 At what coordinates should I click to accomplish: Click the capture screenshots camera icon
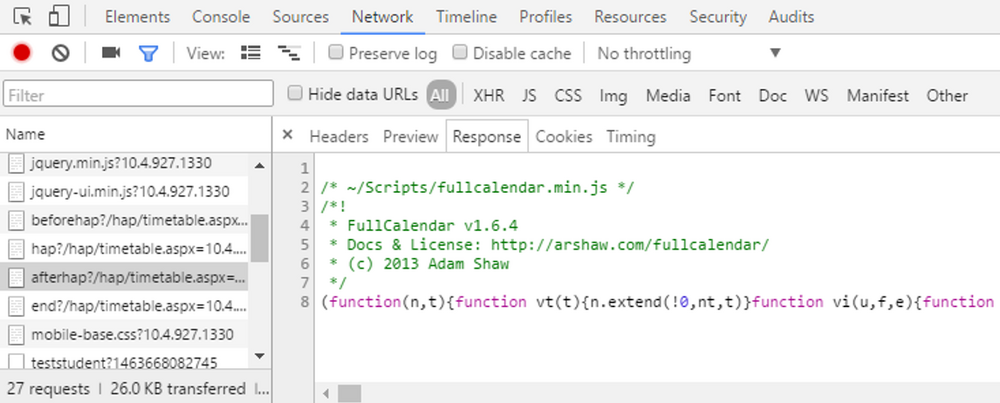tap(111, 53)
